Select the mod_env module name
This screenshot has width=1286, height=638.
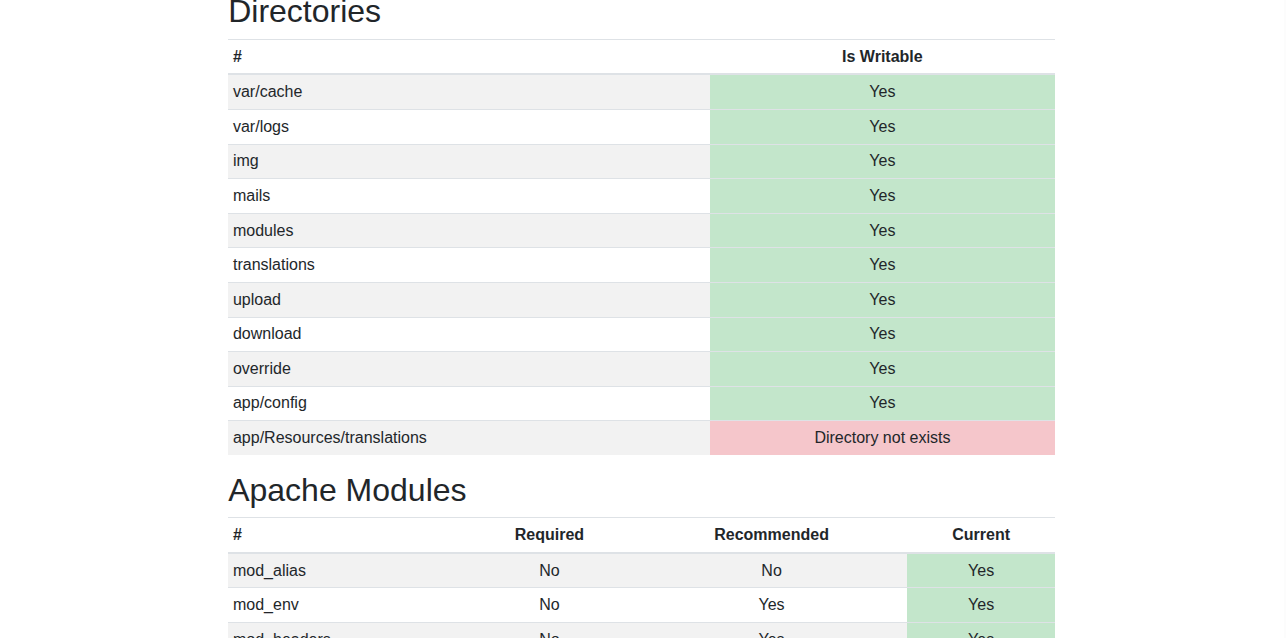coord(265,605)
